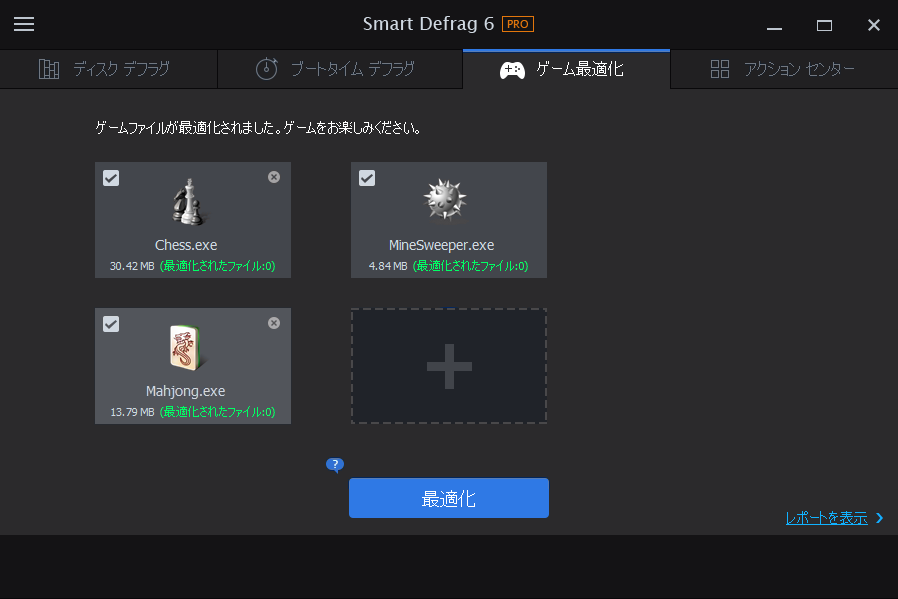Click the PRO badge in title
This screenshot has height=599, width=898.
click(518, 24)
